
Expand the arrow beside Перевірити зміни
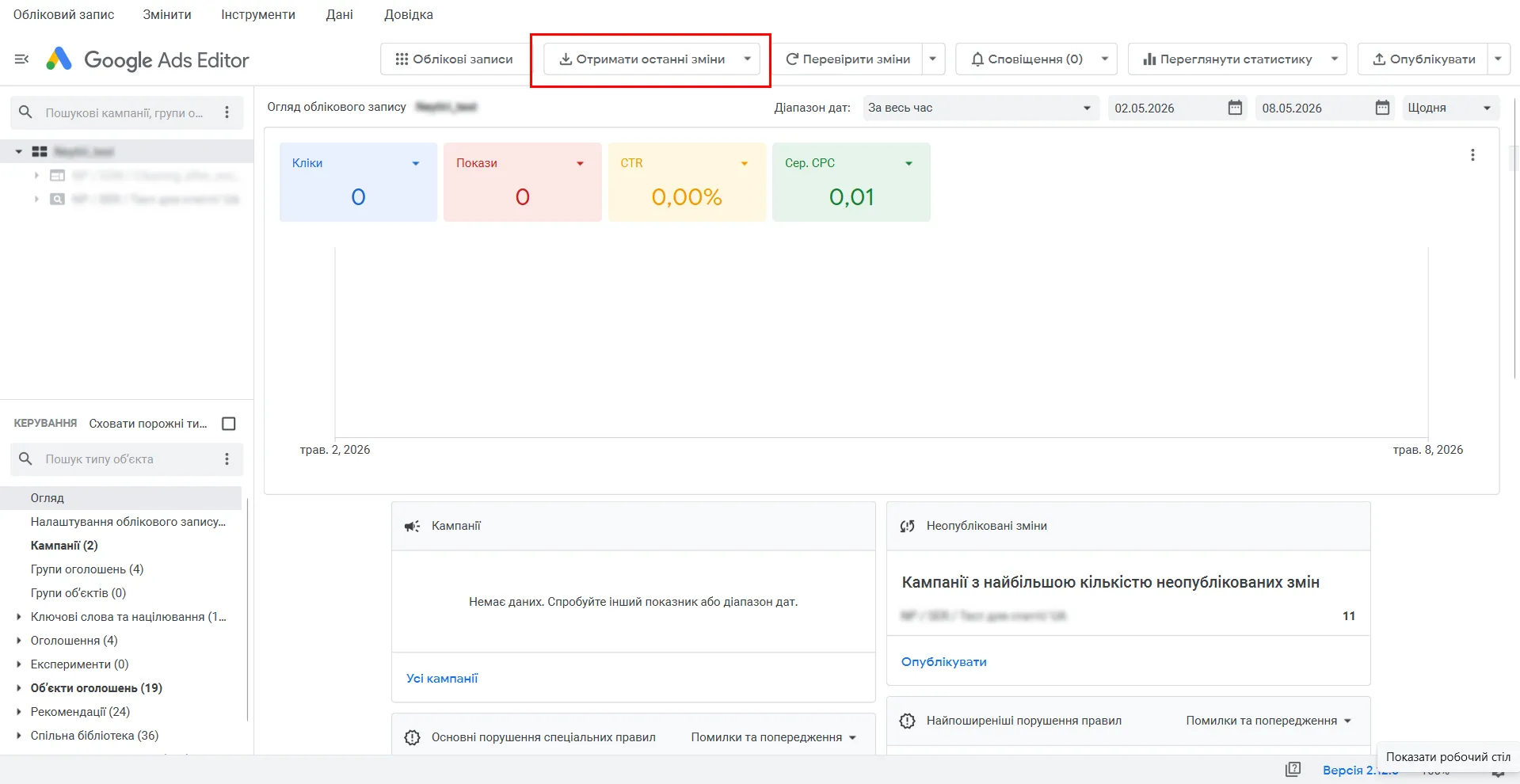pos(933,59)
